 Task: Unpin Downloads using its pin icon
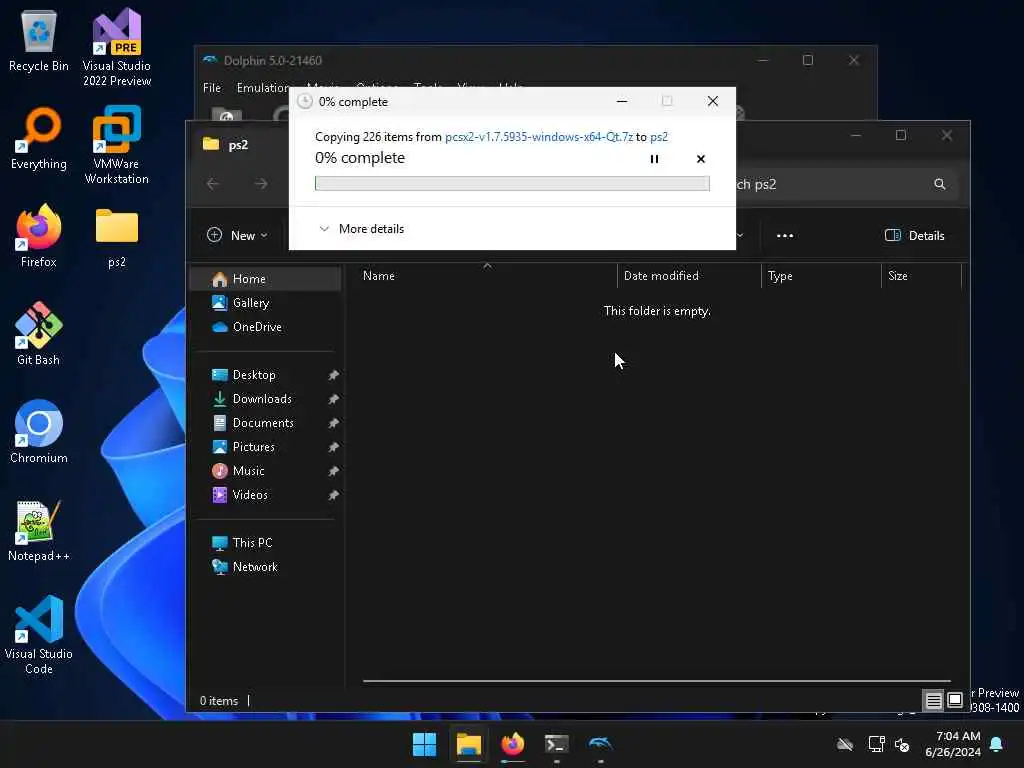333,399
